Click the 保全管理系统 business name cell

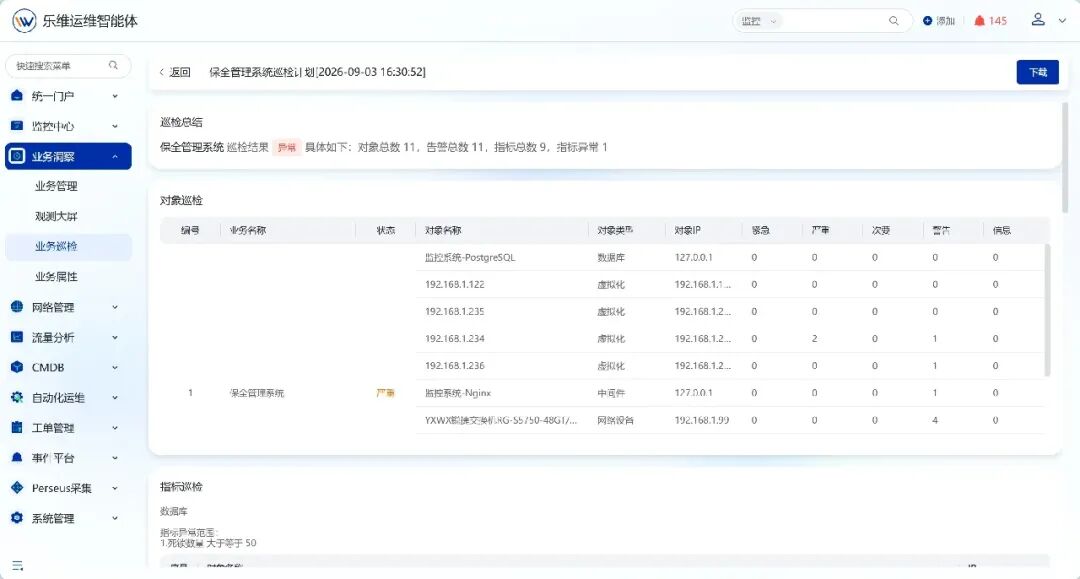pyautogui.click(x=256, y=393)
